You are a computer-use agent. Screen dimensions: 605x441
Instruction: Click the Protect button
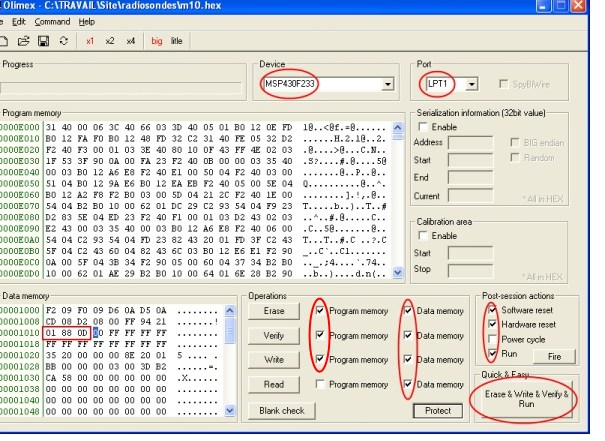point(438,411)
